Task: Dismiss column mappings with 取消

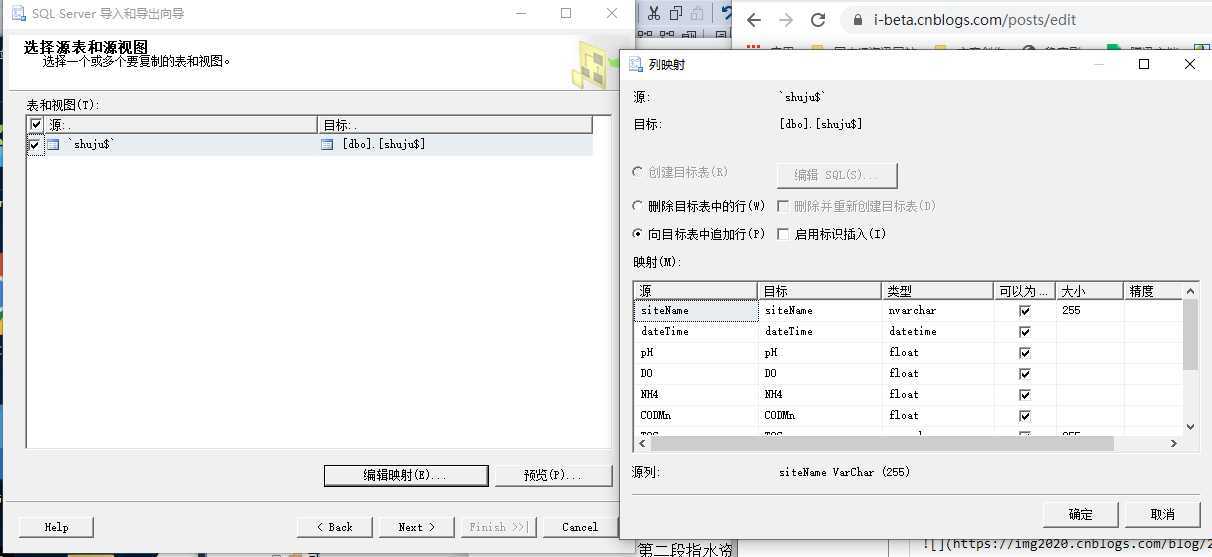Action: (x=1162, y=514)
